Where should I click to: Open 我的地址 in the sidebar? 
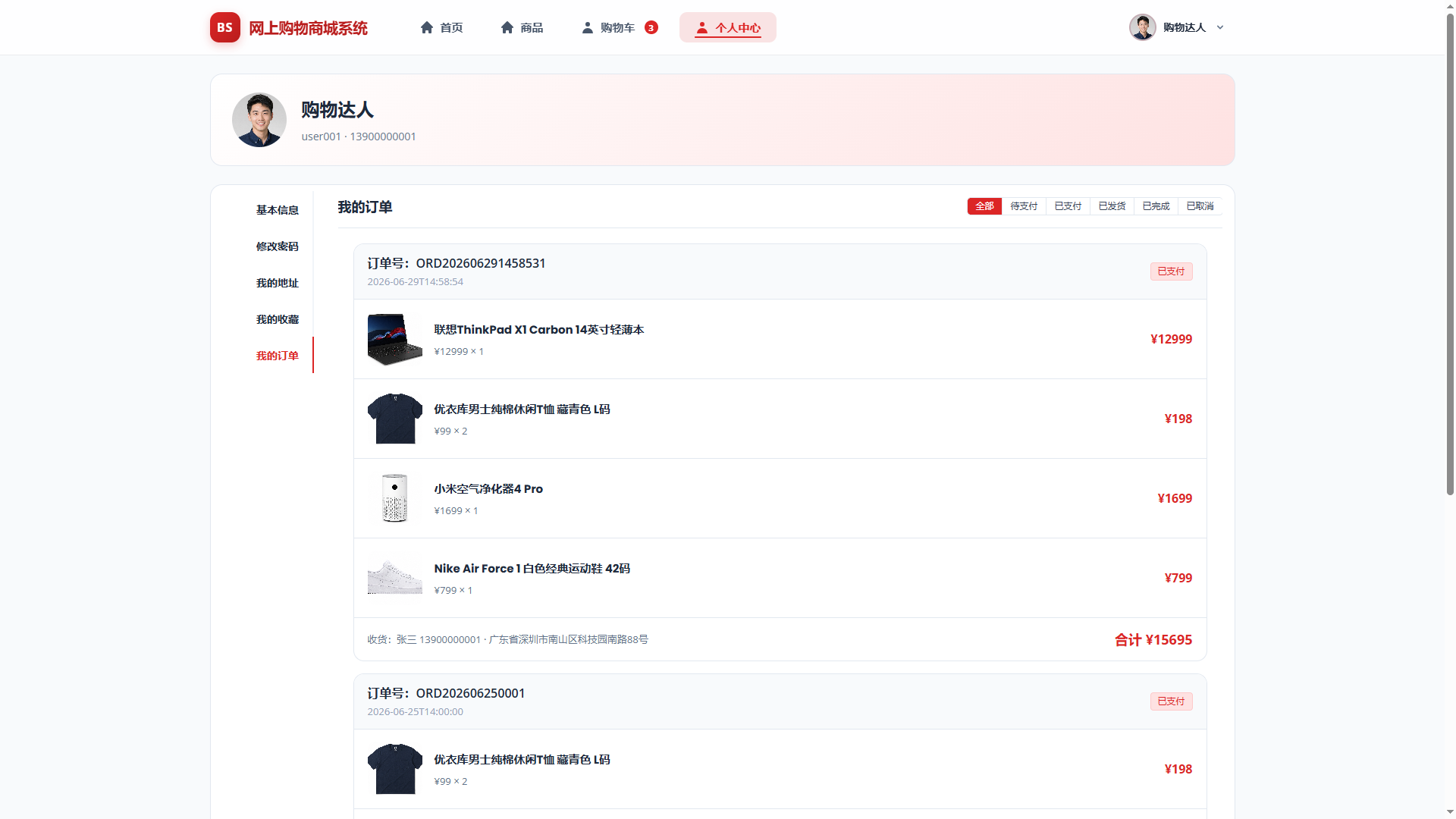pyautogui.click(x=278, y=283)
